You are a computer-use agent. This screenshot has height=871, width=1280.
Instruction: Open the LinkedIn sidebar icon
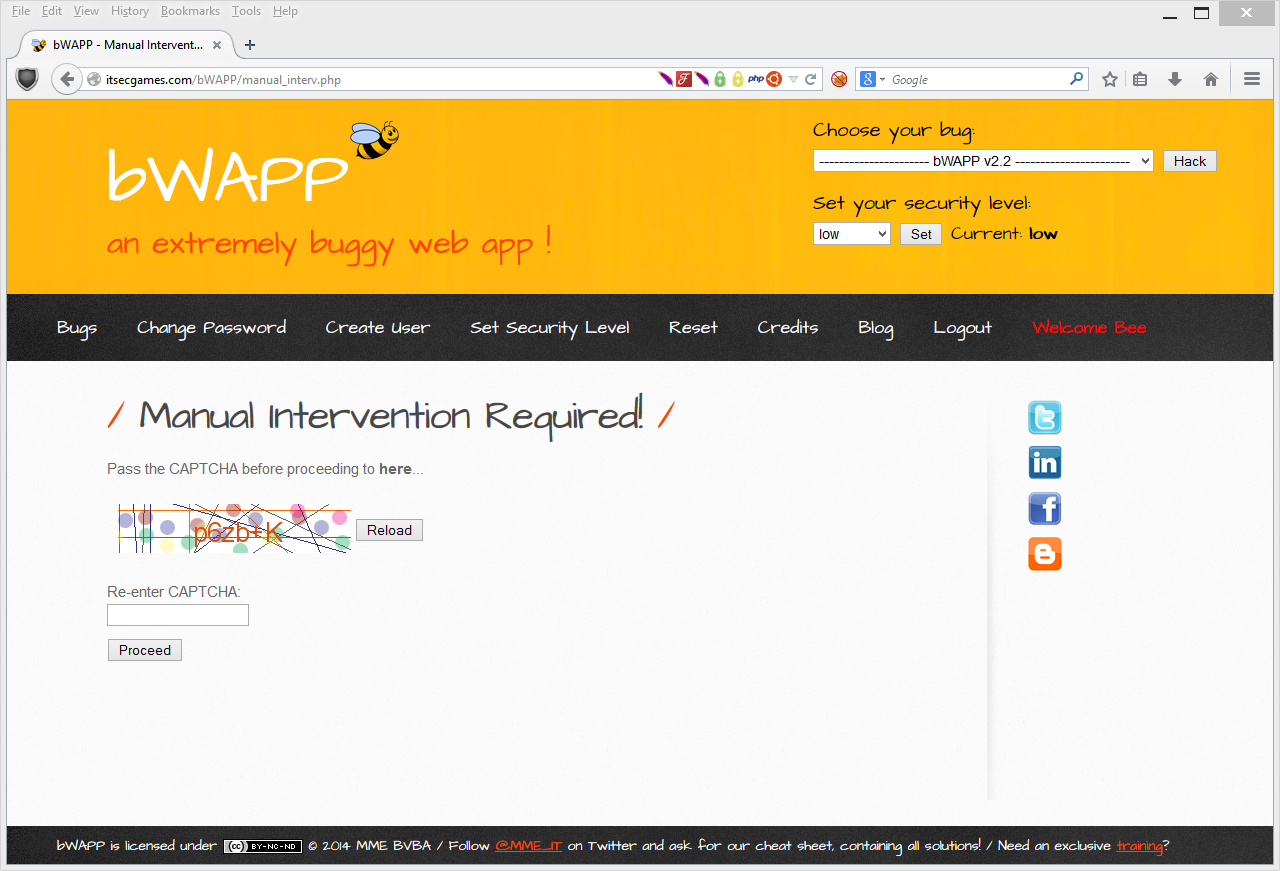point(1044,463)
